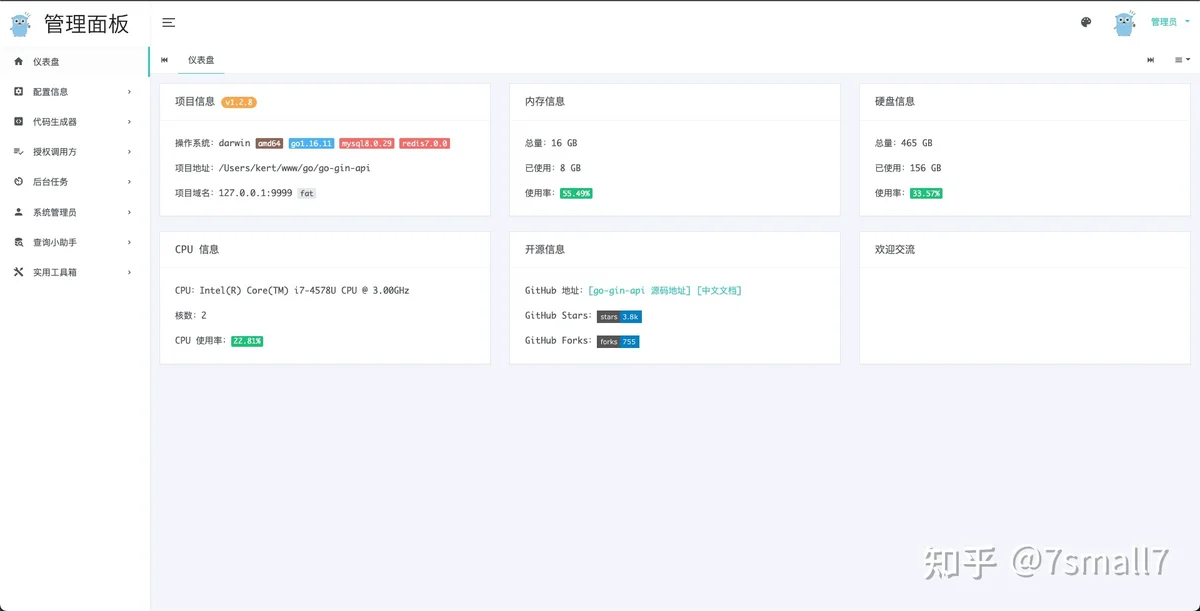Click the 总量: 465 GB text
Viewport: 1200px width, 611px height.
(x=903, y=143)
